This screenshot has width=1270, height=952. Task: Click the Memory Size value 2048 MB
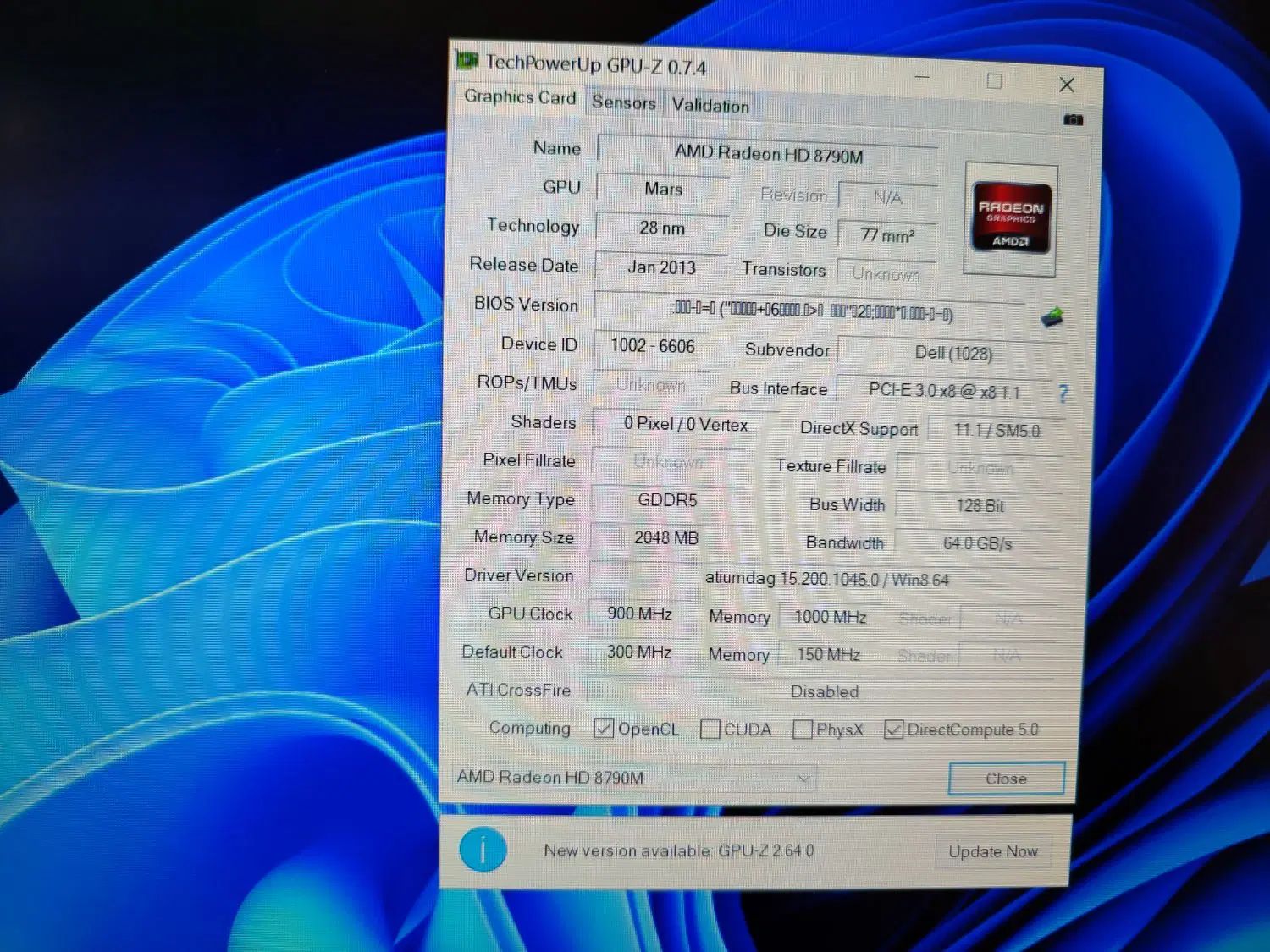(666, 538)
